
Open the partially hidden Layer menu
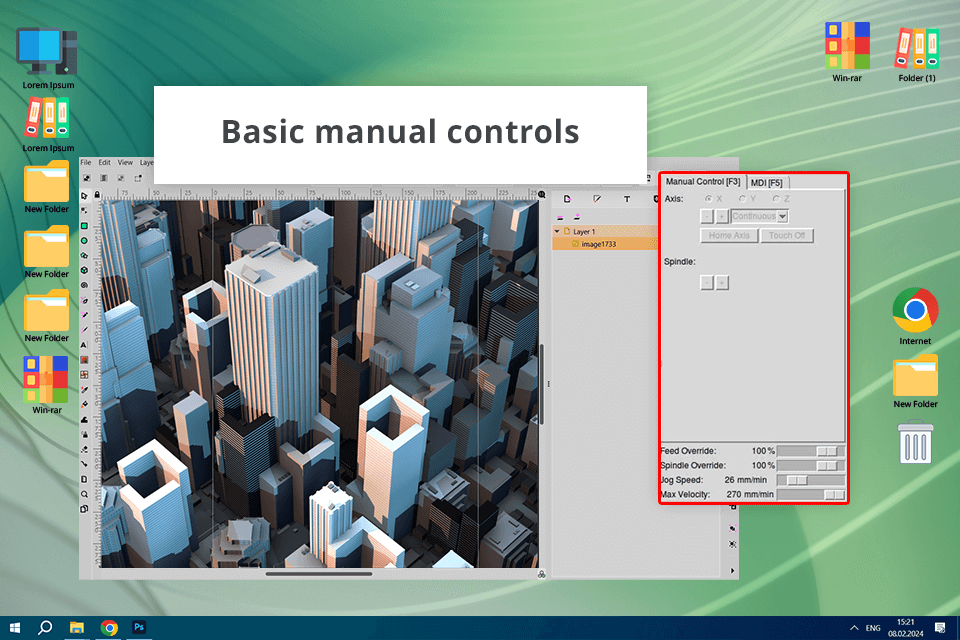click(146, 162)
